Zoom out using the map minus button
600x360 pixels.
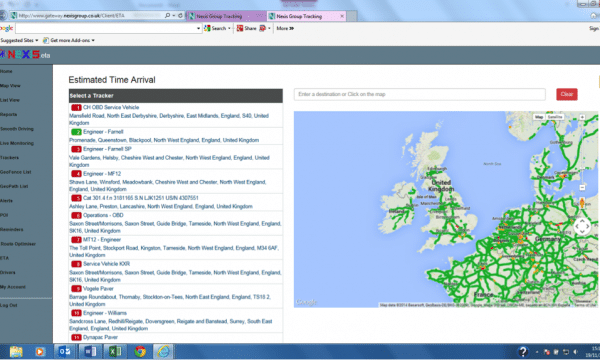tap(582, 187)
